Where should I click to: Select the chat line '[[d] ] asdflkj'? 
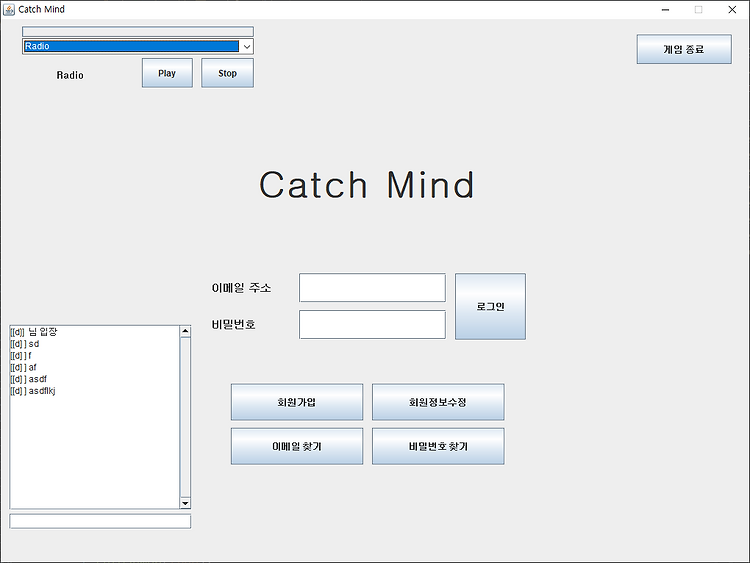(33, 391)
